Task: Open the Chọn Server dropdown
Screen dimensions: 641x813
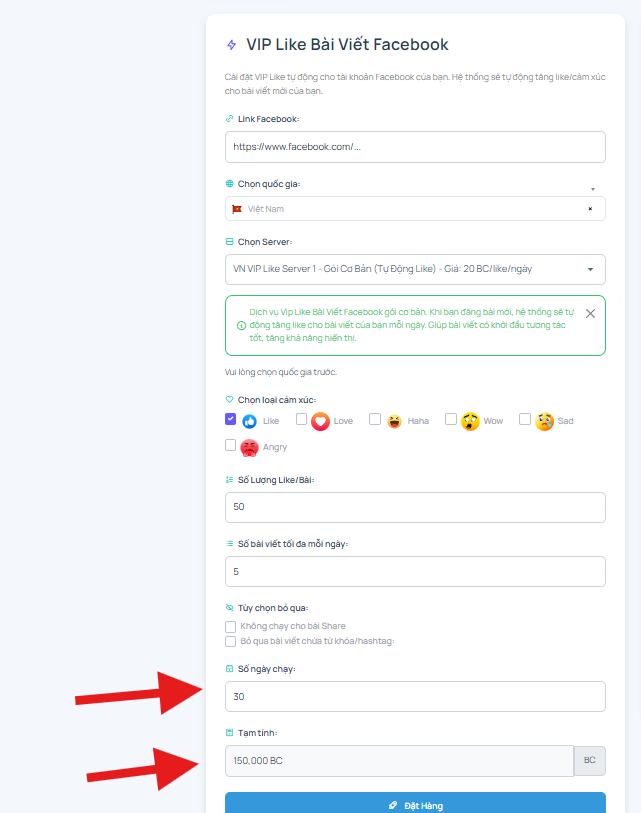Action: (415, 269)
